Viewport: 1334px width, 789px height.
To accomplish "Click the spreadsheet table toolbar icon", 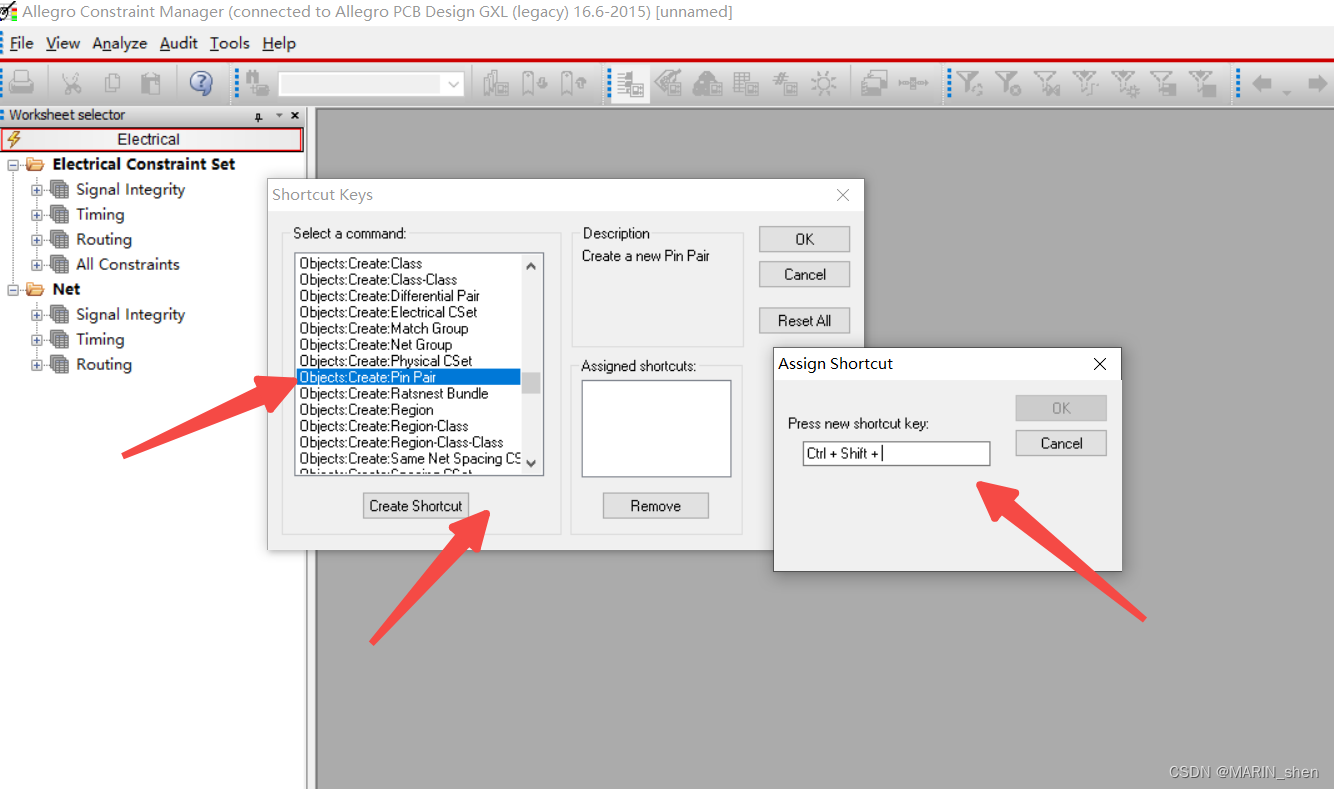I will click(746, 83).
